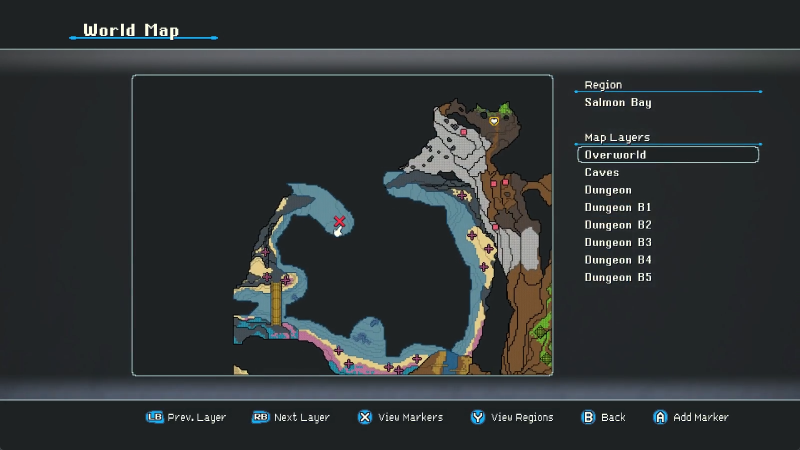Select the Caves map layer
Screen dimensions: 800x450
602,172
